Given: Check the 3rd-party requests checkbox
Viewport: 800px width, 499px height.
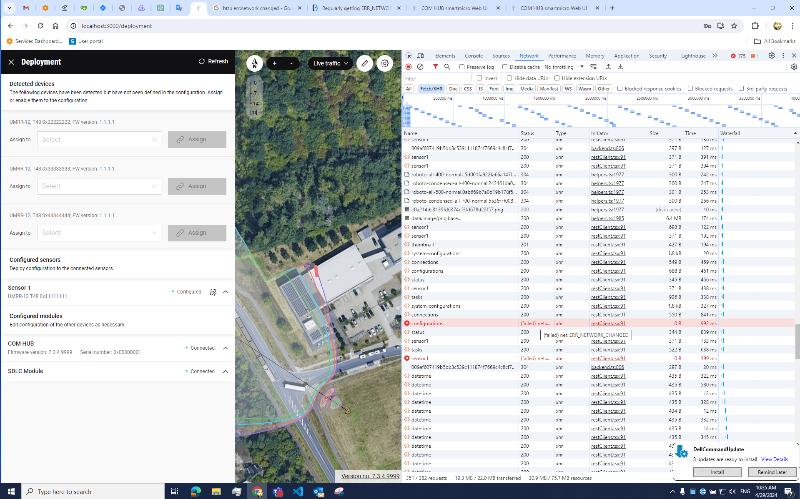Looking at the screenshot, I should [x=741, y=88].
